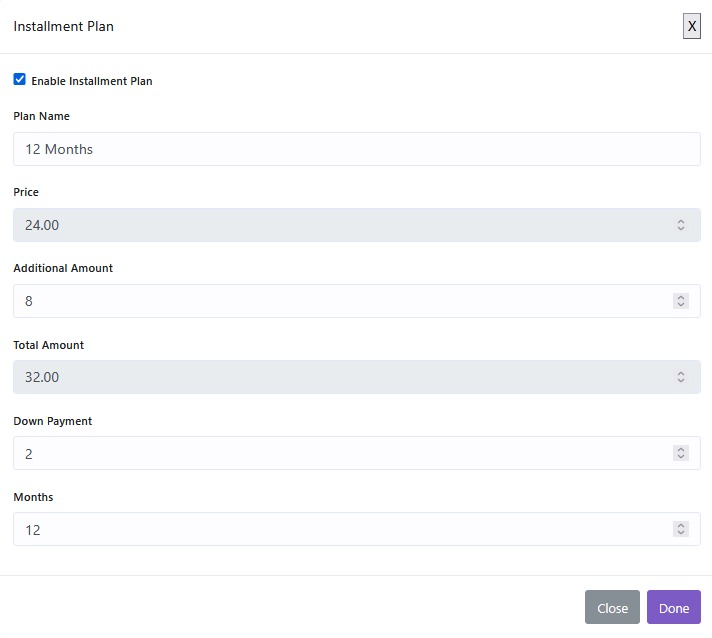Confirm the plan with Done button
Image resolution: width=712 pixels, height=638 pixels.
tap(673, 608)
